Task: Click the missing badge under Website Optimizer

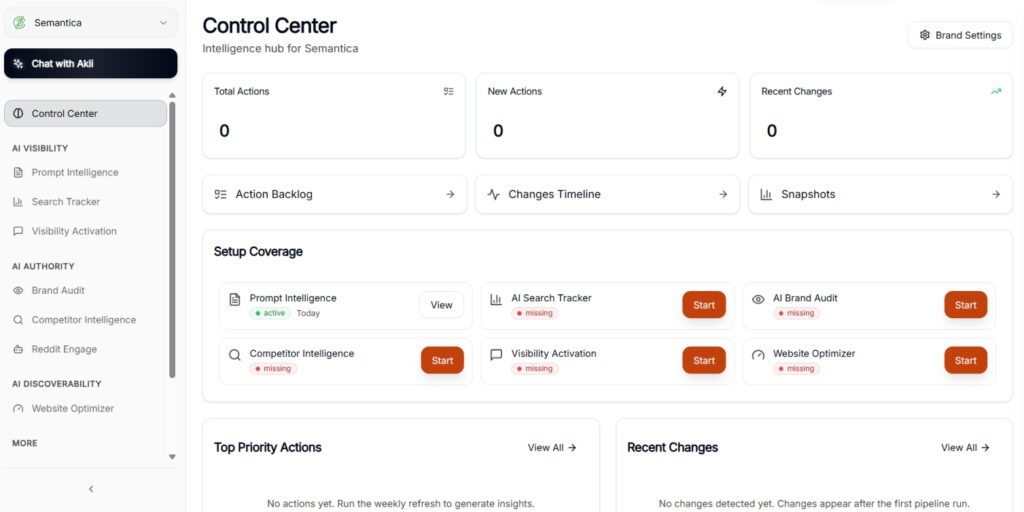Action: point(797,369)
